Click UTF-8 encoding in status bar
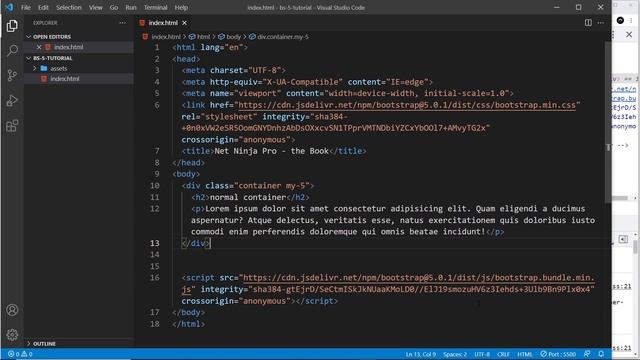640x360 pixels. point(482,354)
